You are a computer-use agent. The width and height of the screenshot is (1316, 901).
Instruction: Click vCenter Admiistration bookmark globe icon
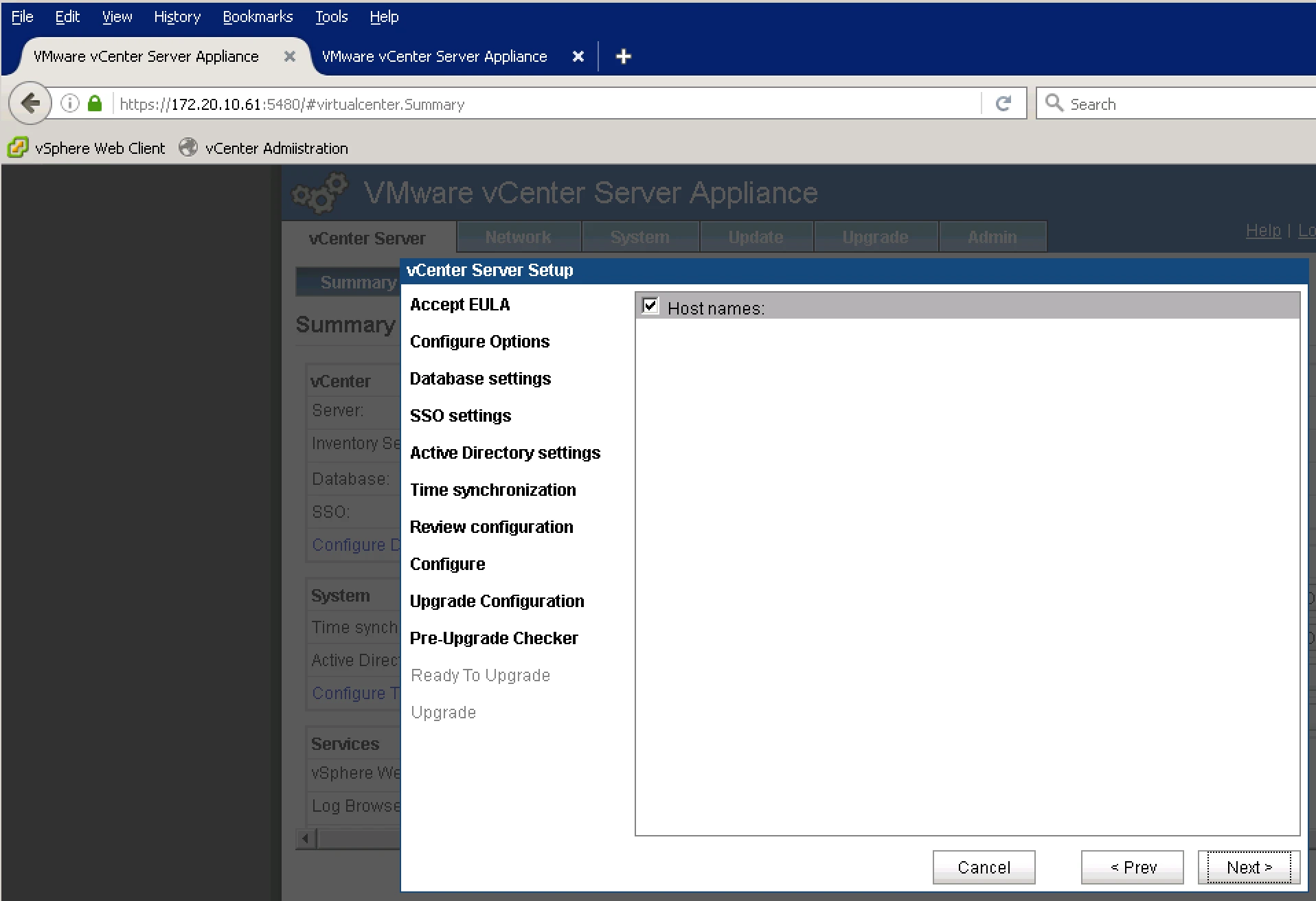point(188,148)
